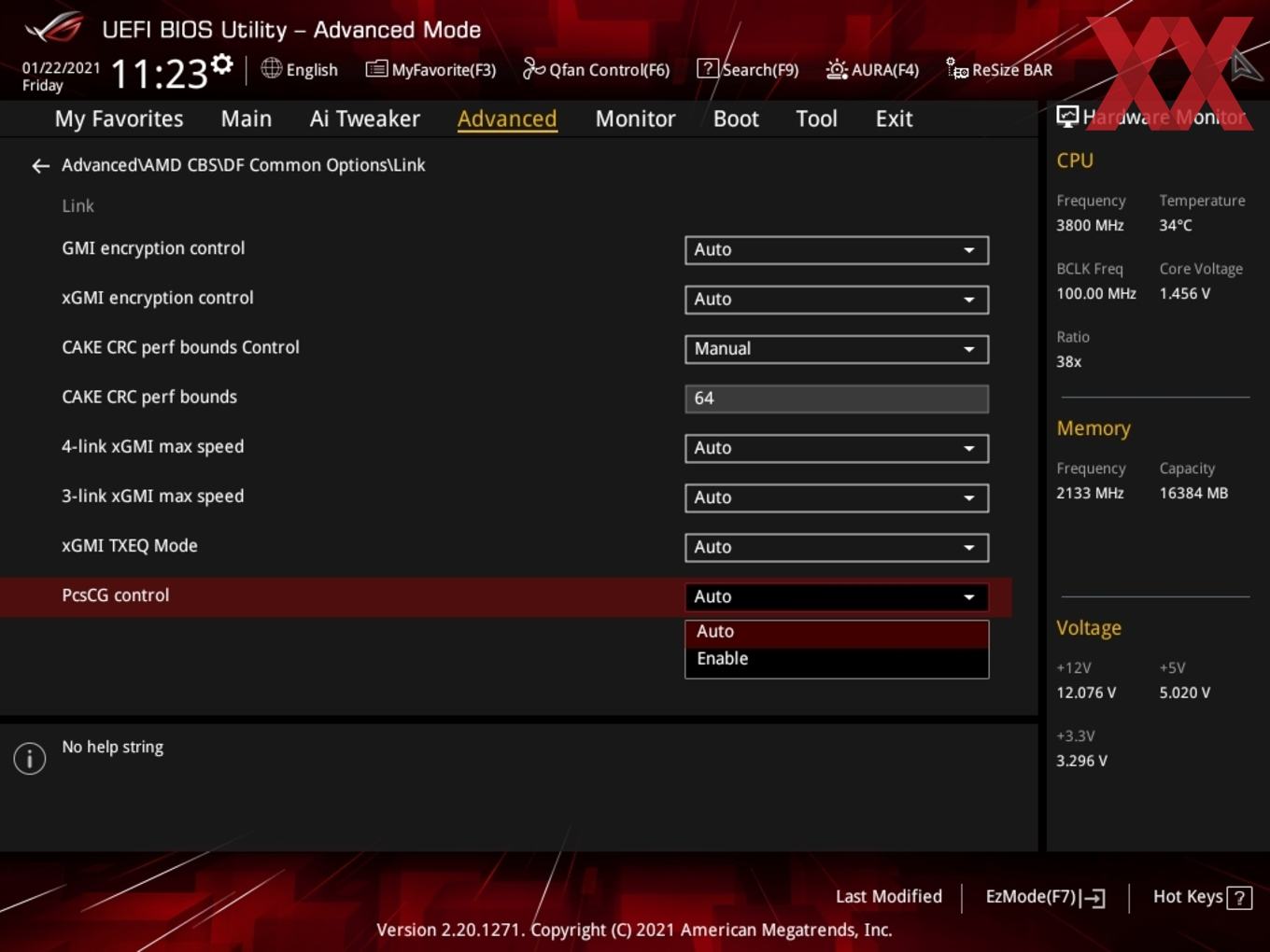
Task: Click the Search question mark icon
Action: coord(708,68)
